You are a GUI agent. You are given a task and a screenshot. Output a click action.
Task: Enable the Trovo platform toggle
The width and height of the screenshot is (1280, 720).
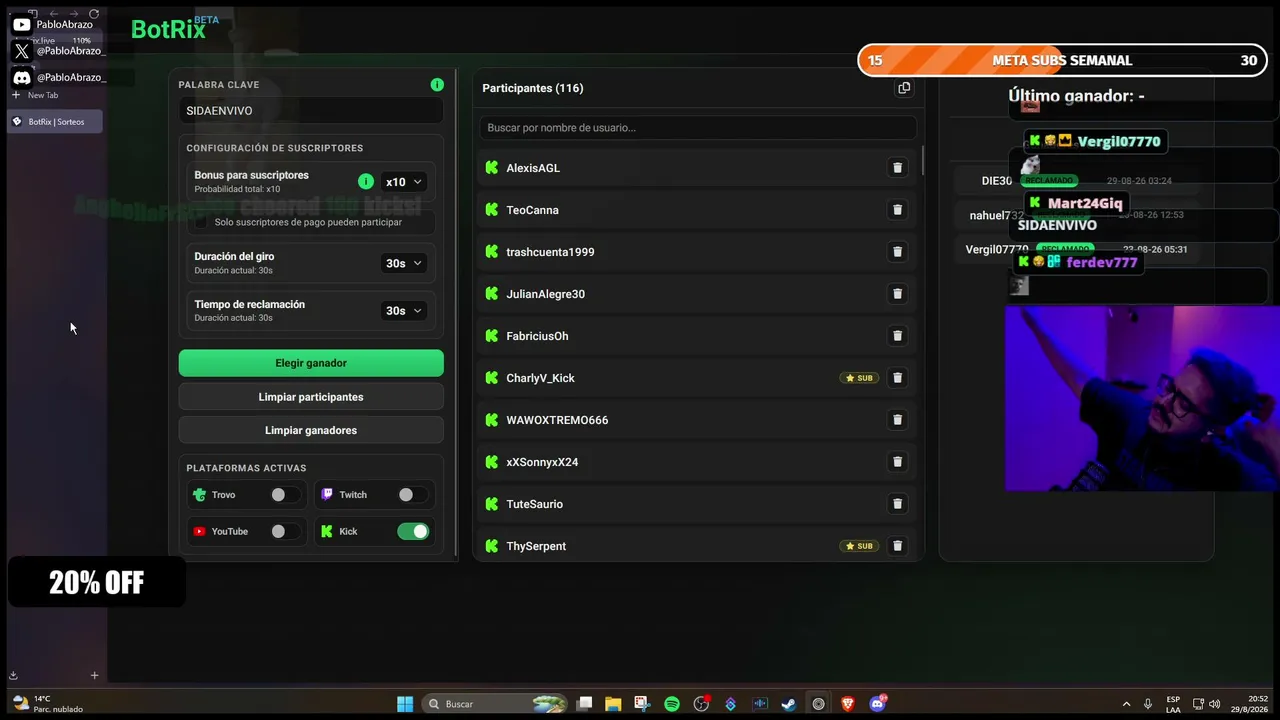(284, 495)
